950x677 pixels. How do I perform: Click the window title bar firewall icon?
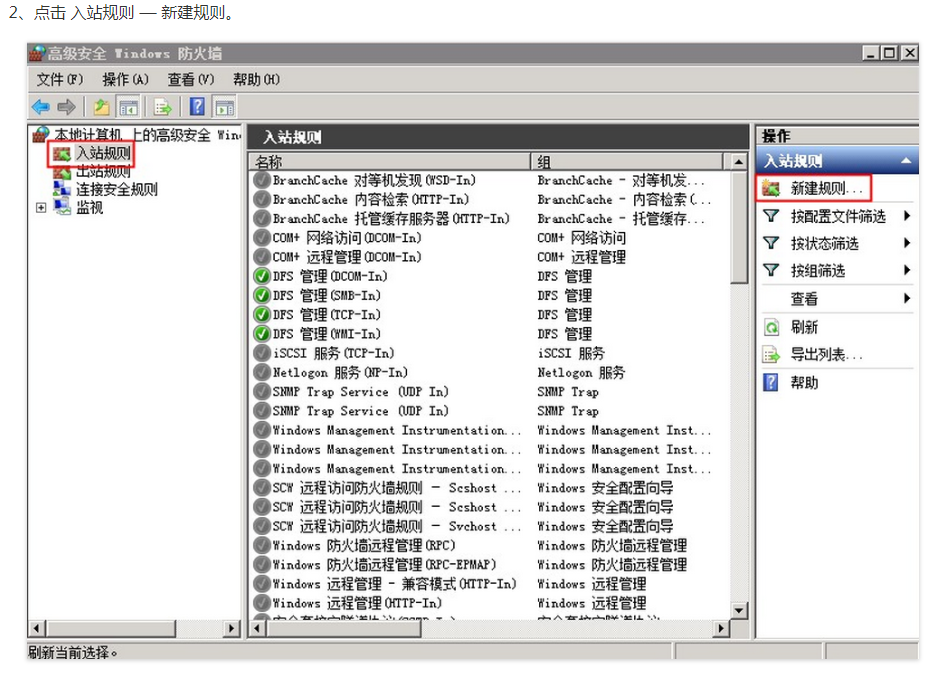coord(38,53)
